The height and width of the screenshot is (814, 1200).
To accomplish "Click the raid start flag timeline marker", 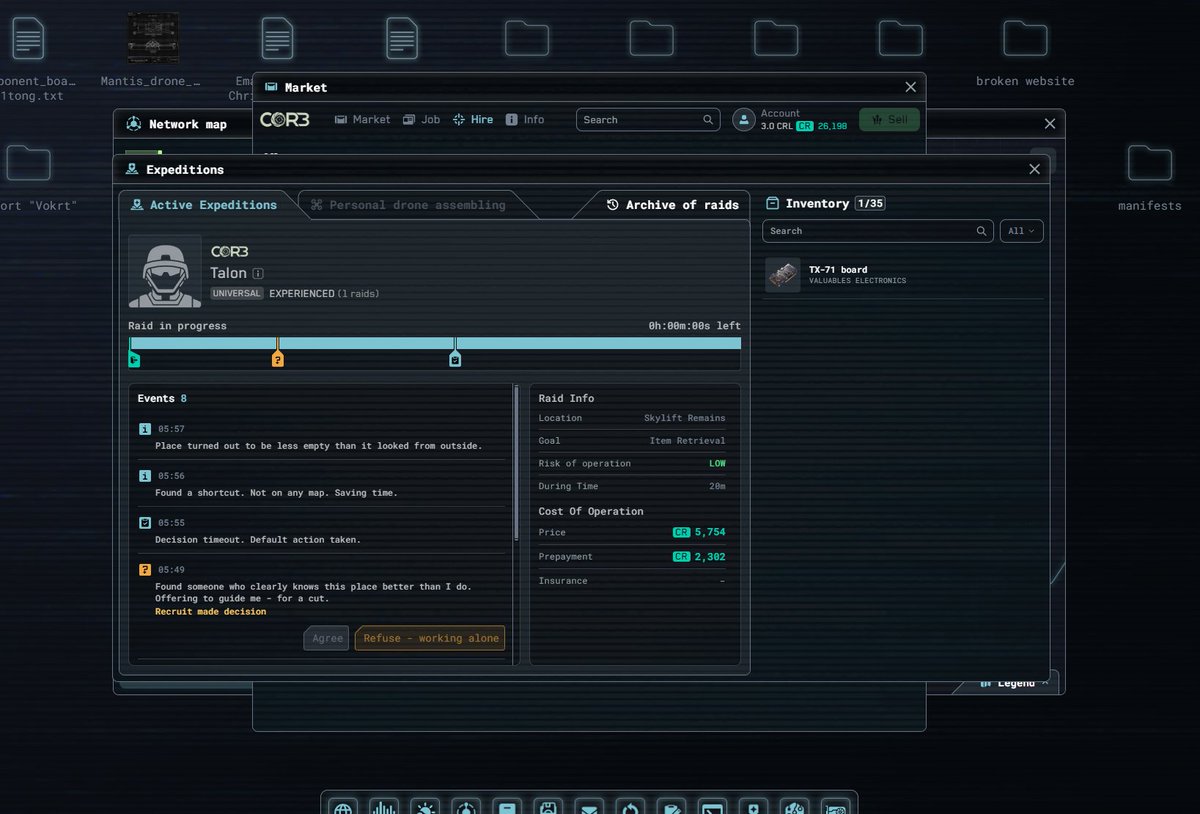I will click(x=134, y=359).
